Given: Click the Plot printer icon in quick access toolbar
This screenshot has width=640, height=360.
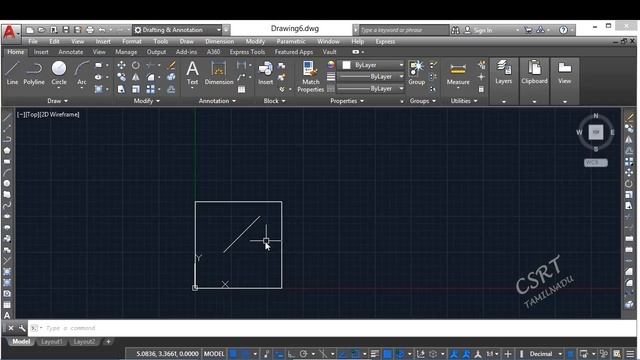Looking at the screenshot, I should [x=90, y=30].
